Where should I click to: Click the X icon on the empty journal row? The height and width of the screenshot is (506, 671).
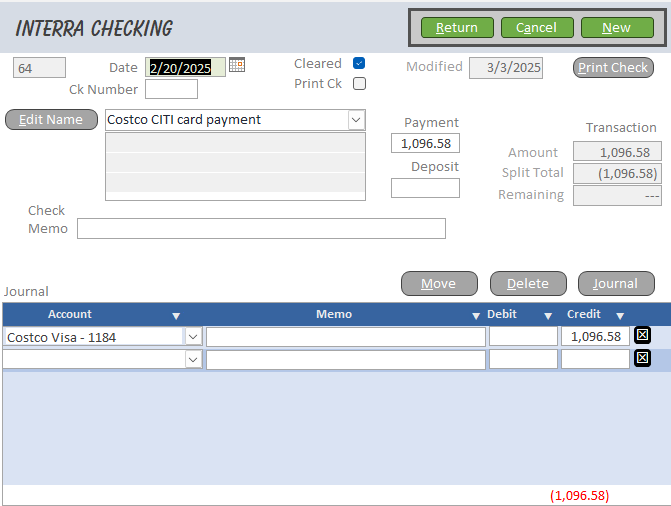tap(642, 358)
